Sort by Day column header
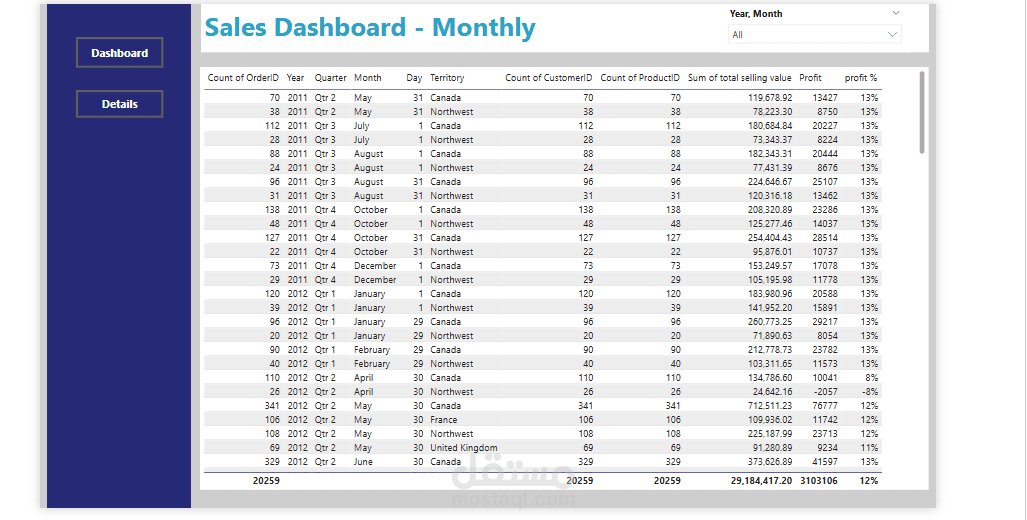Image resolution: width=1027 pixels, height=520 pixels. (x=414, y=78)
